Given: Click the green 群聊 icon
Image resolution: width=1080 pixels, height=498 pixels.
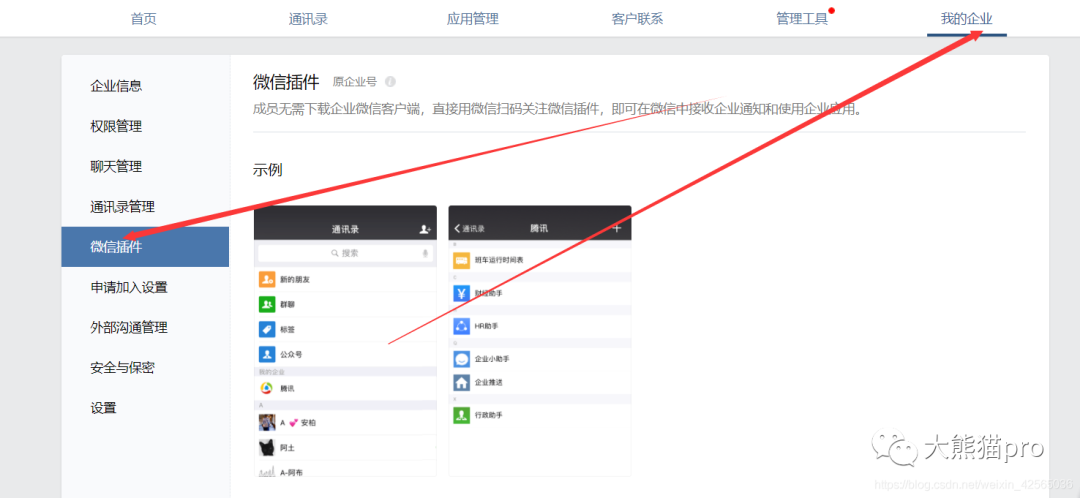Looking at the screenshot, I should click(x=267, y=304).
